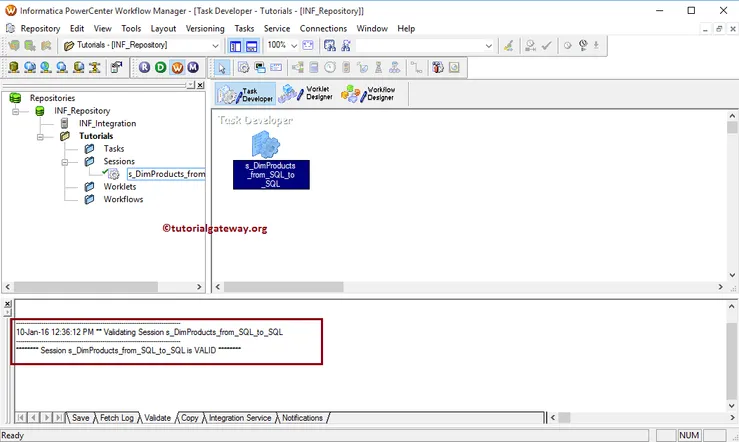The height and width of the screenshot is (442, 739).
Task: Switch to the Repository Manager via R icon
Action: 145,67
